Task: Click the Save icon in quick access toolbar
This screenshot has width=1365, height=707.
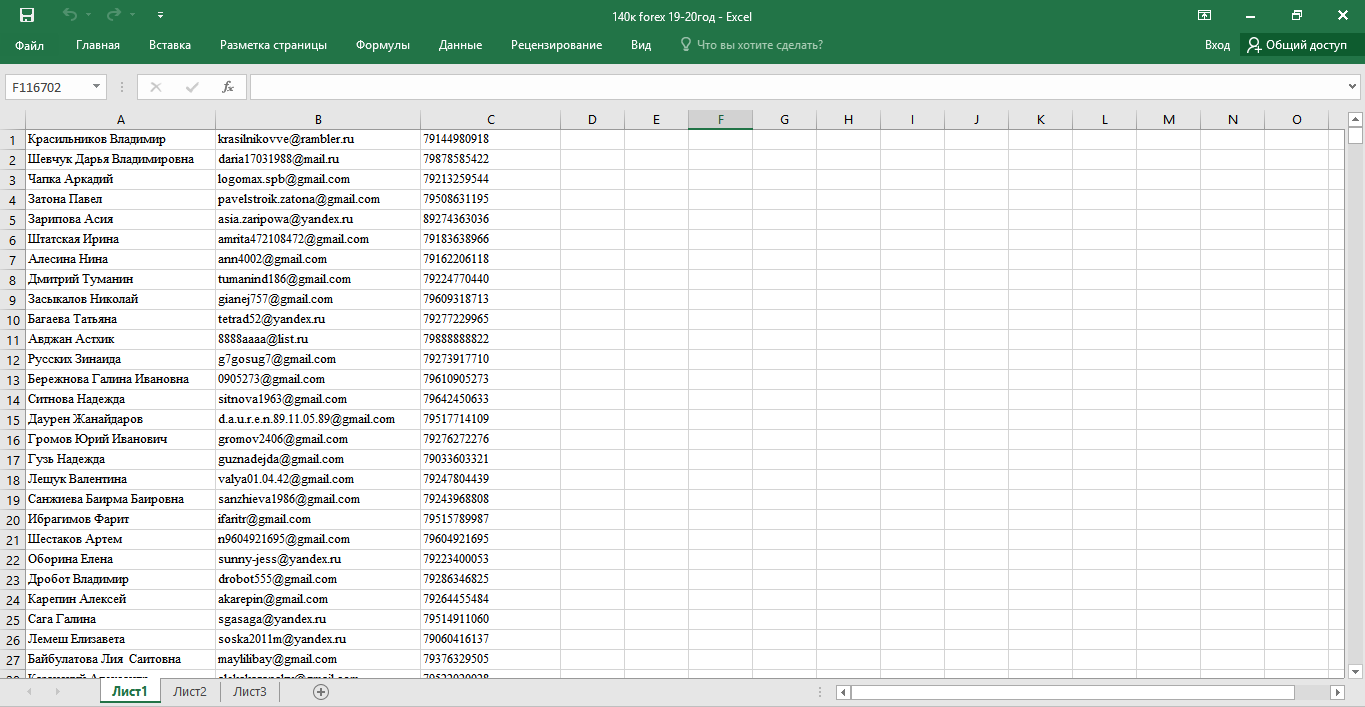Action: point(27,16)
